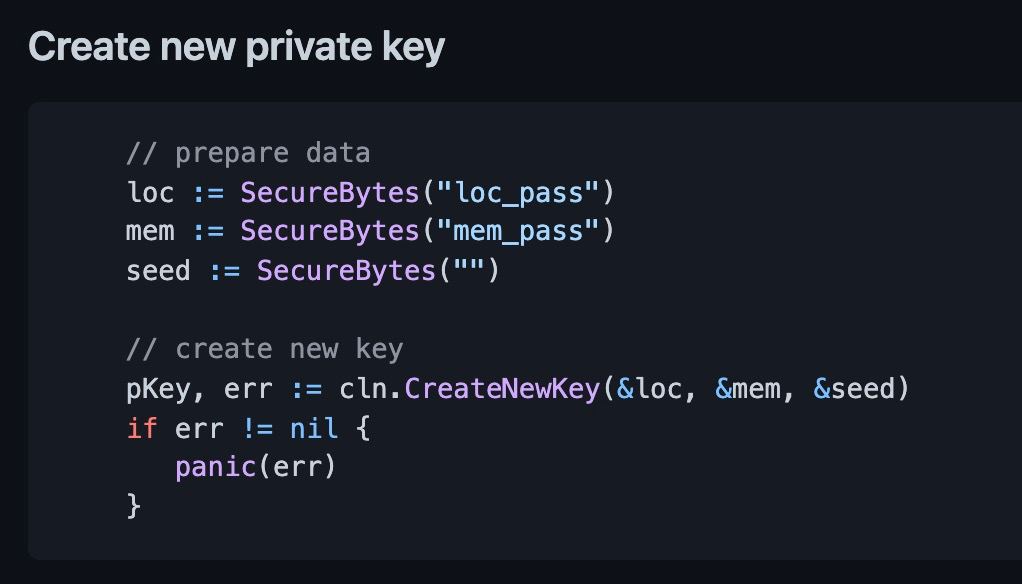Click the red "if" keyword
1022x584 pixels.
(142, 428)
